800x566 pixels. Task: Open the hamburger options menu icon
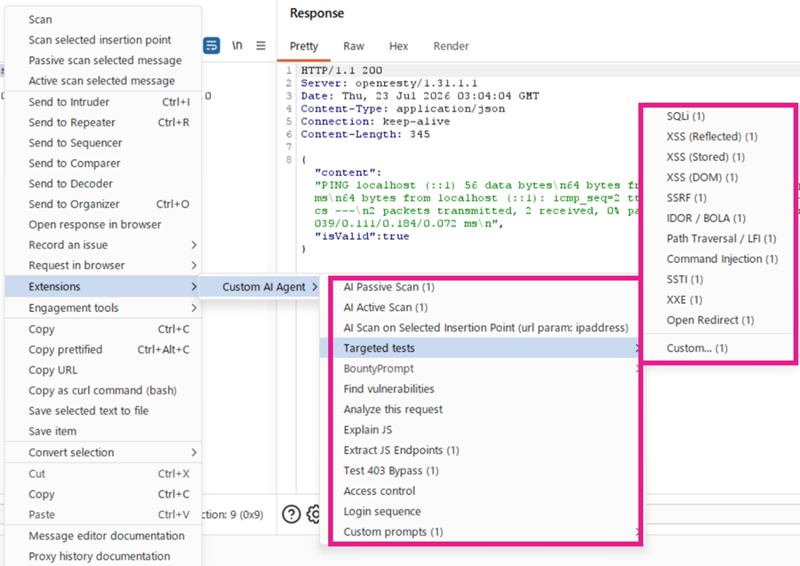261,45
